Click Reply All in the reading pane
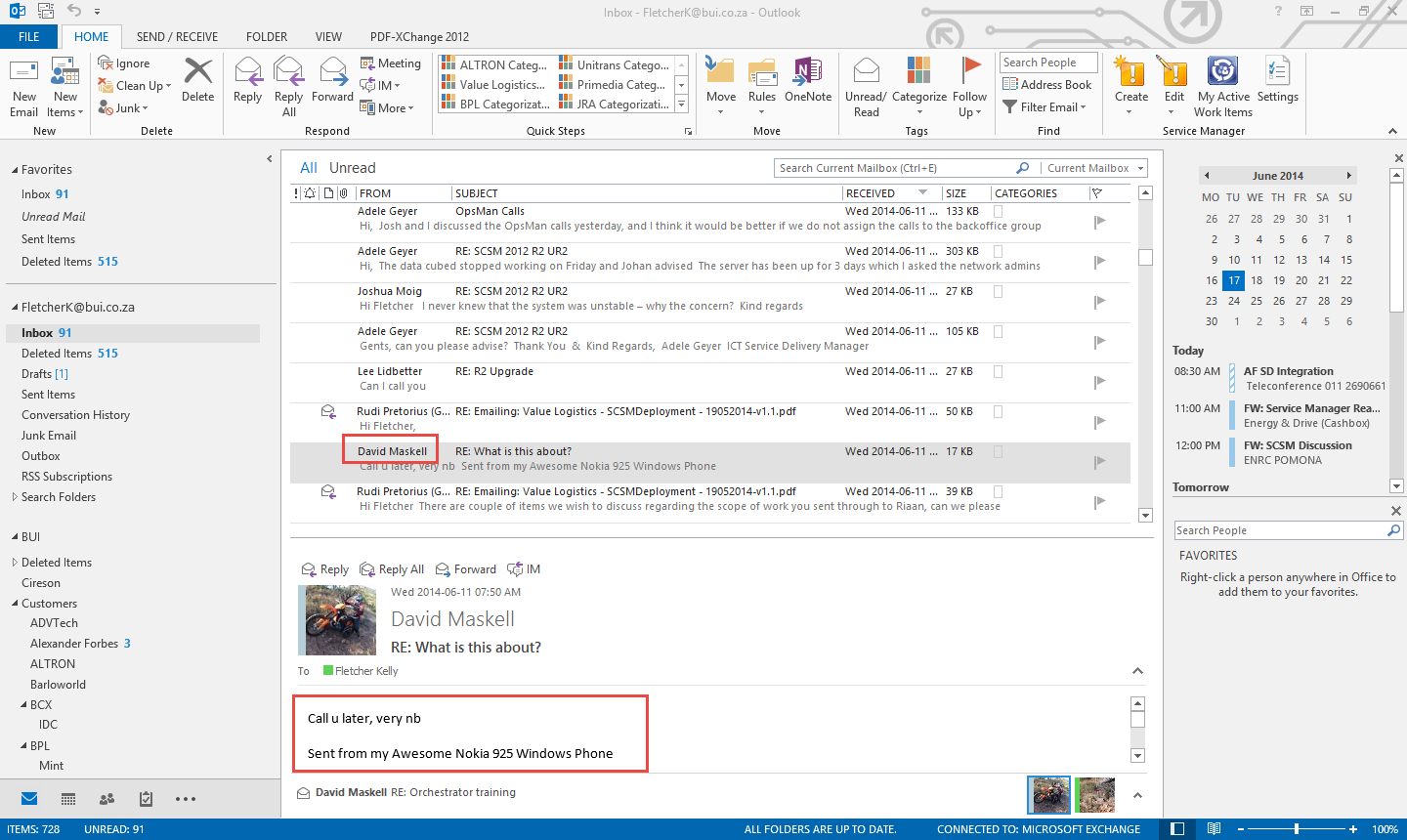1407x840 pixels. click(x=392, y=569)
